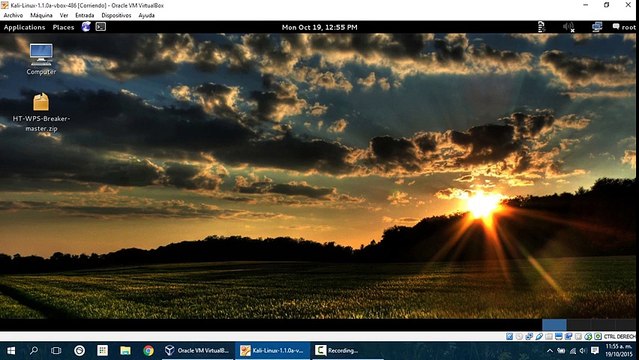Click the Windows tray battery icon
This screenshot has width=639, height=360.
(x=561, y=351)
